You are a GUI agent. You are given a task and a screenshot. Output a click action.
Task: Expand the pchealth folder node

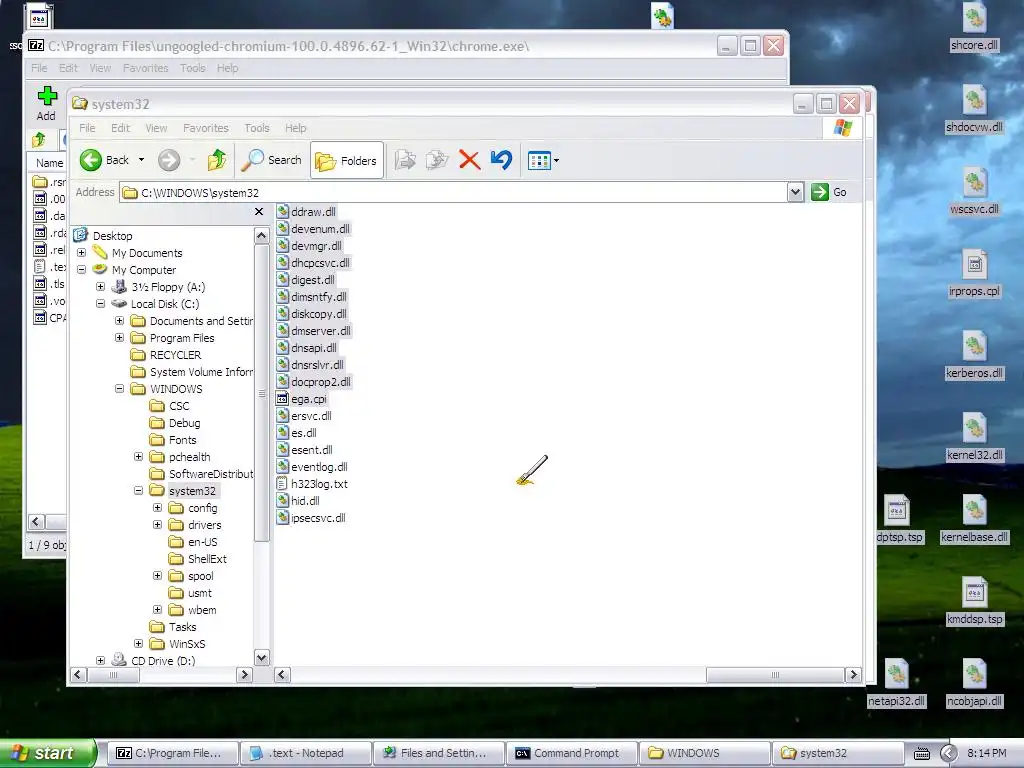138,456
